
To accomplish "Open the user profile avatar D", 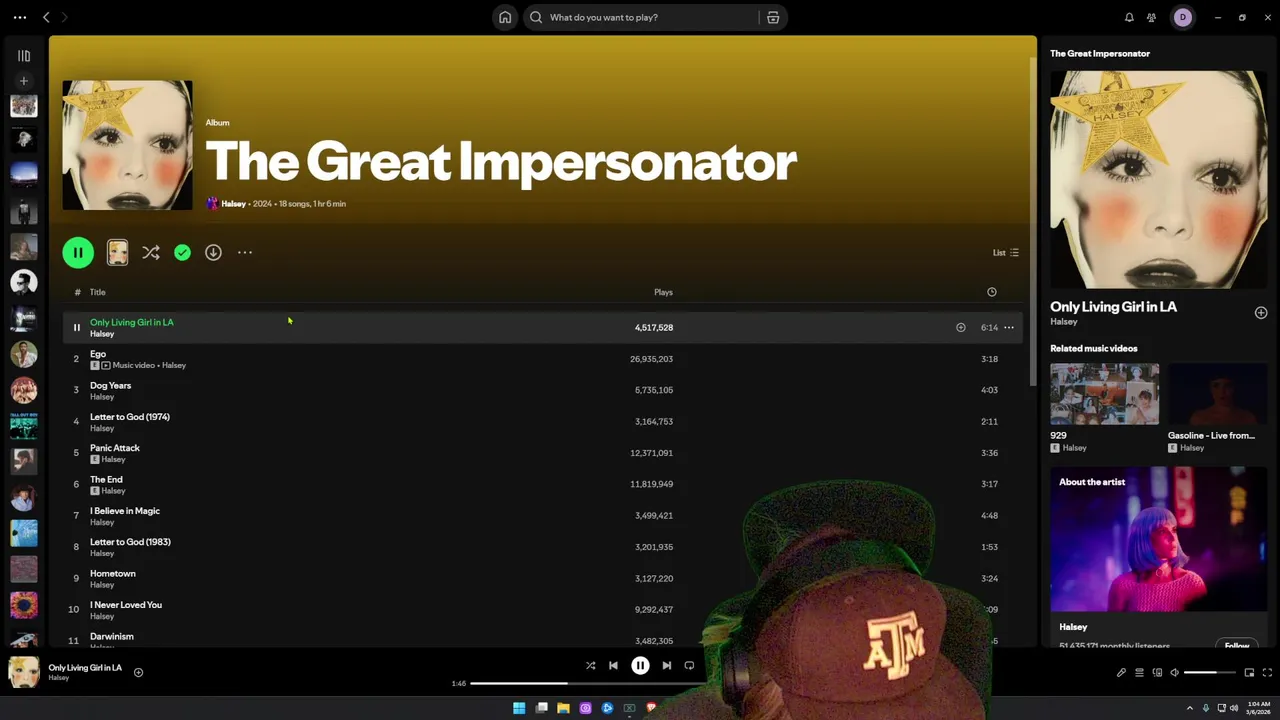I will (1183, 17).
